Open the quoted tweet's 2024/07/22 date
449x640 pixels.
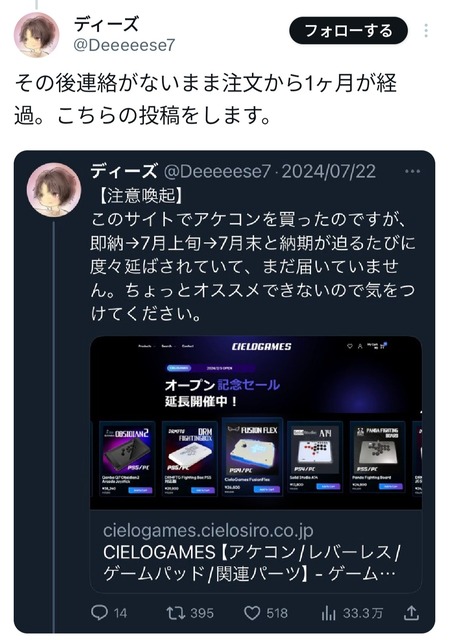click(328, 171)
